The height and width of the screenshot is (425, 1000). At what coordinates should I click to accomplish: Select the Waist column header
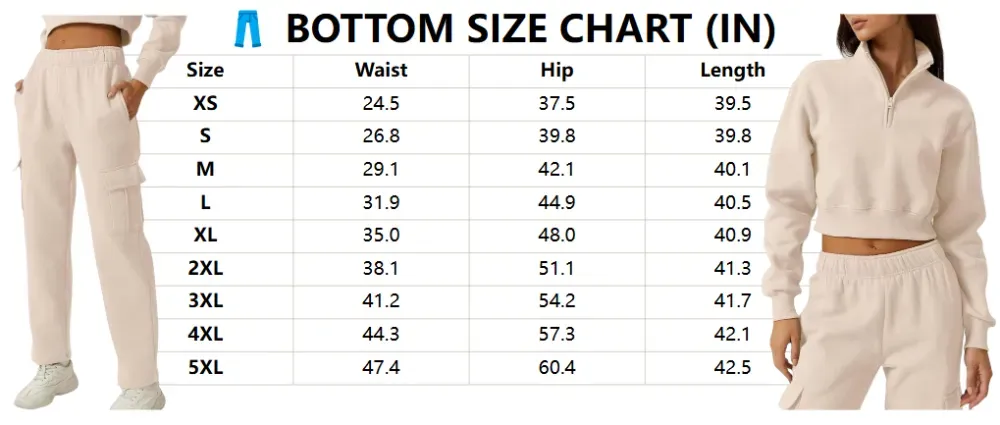(381, 70)
